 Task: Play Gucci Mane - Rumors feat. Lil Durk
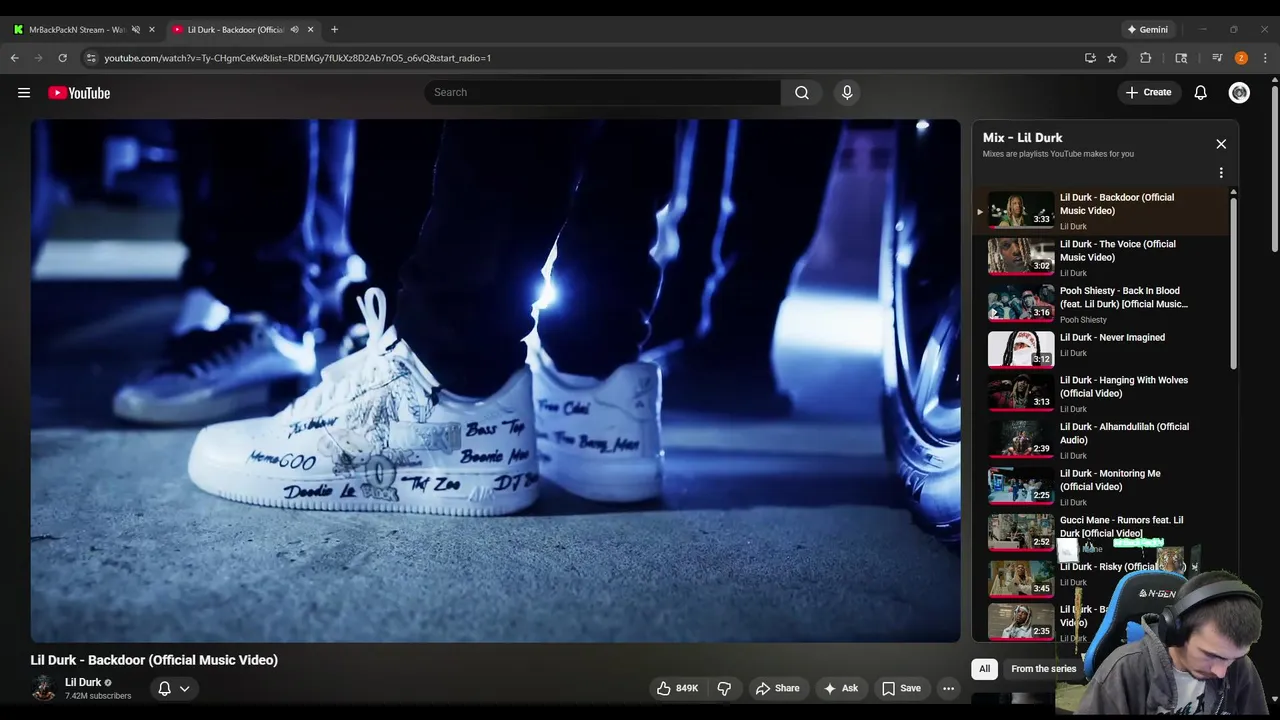tap(1101, 533)
